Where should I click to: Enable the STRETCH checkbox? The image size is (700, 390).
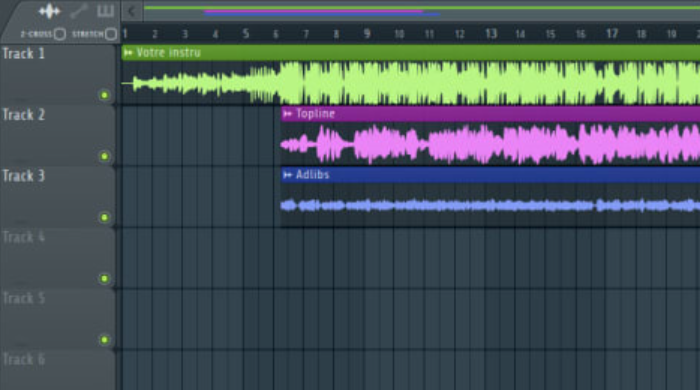point(111,34)
